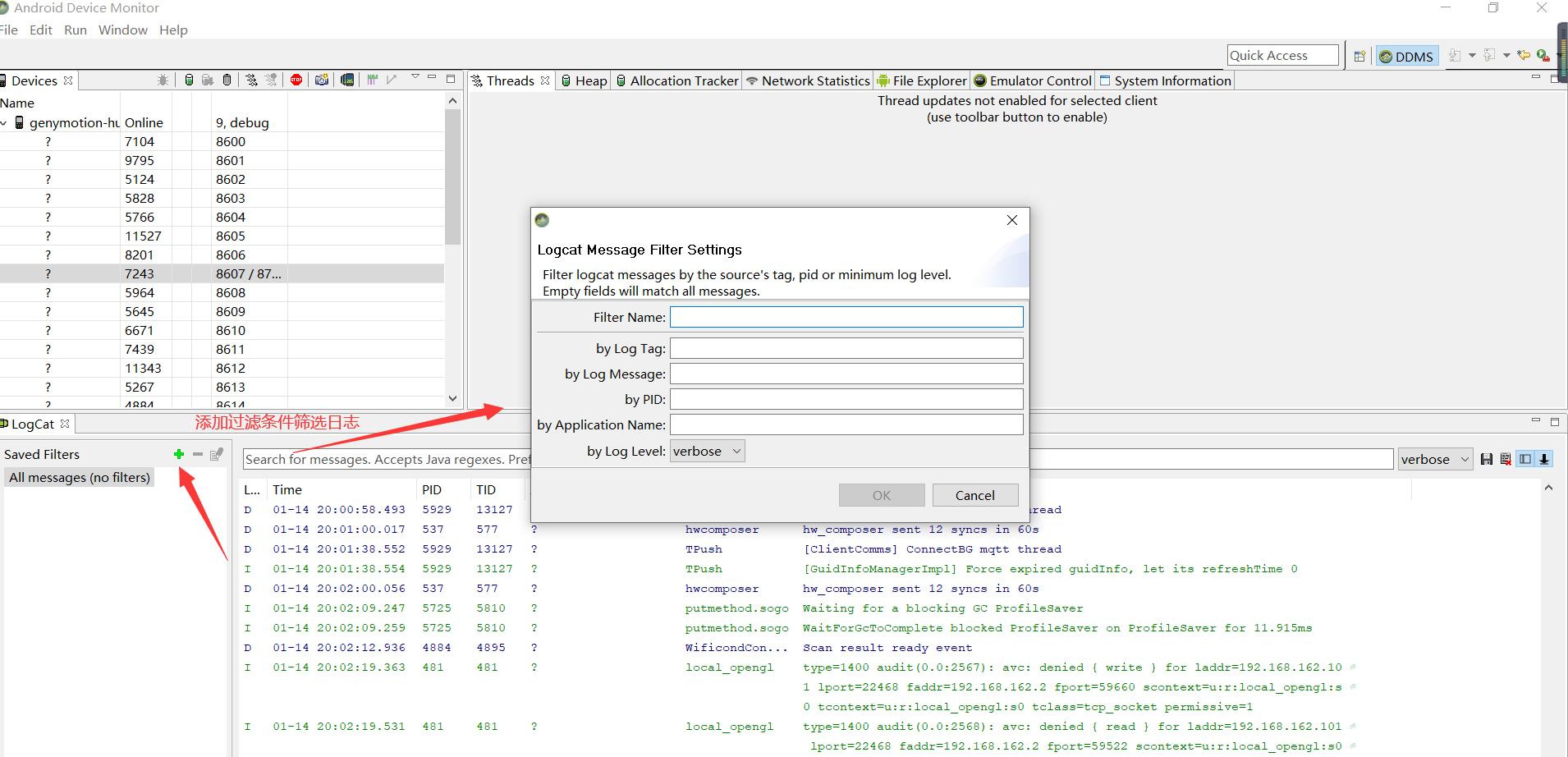The height and width of the screenshot is (757, 1568).
Task: Focus the Filter Name input field
Action: point(846,317)
